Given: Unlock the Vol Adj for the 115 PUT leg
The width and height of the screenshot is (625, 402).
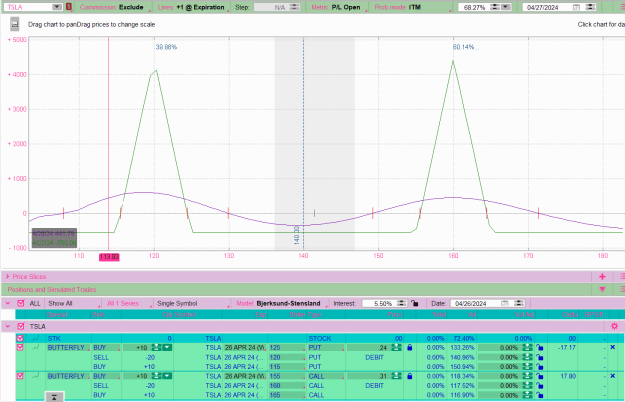Looking at the screenshot, I should [x=539, y=367].
